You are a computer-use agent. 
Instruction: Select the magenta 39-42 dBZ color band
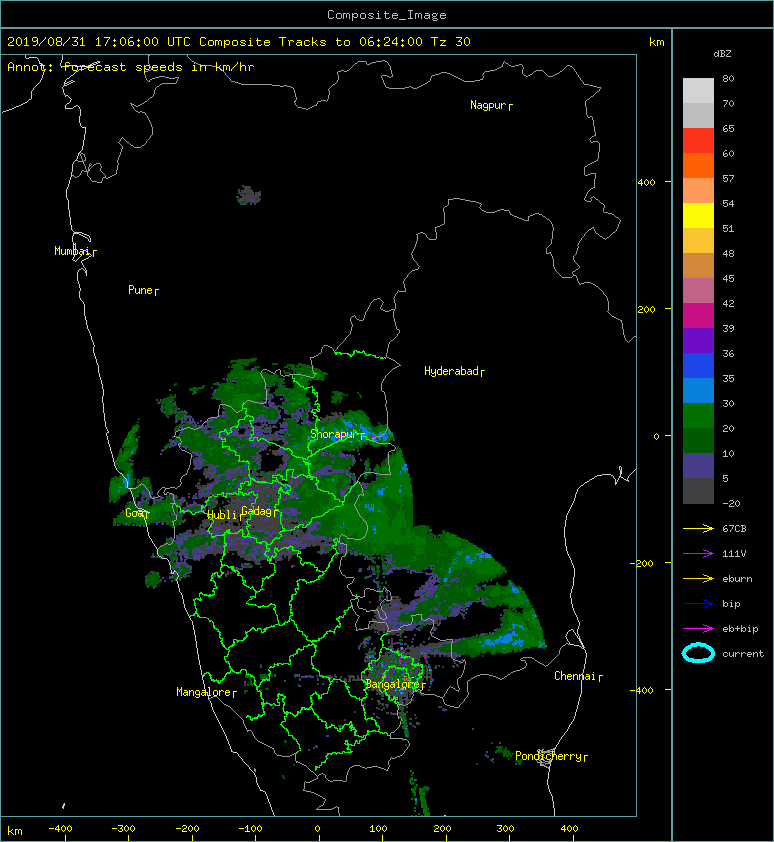pyautogui.click(x=698, y=315)
